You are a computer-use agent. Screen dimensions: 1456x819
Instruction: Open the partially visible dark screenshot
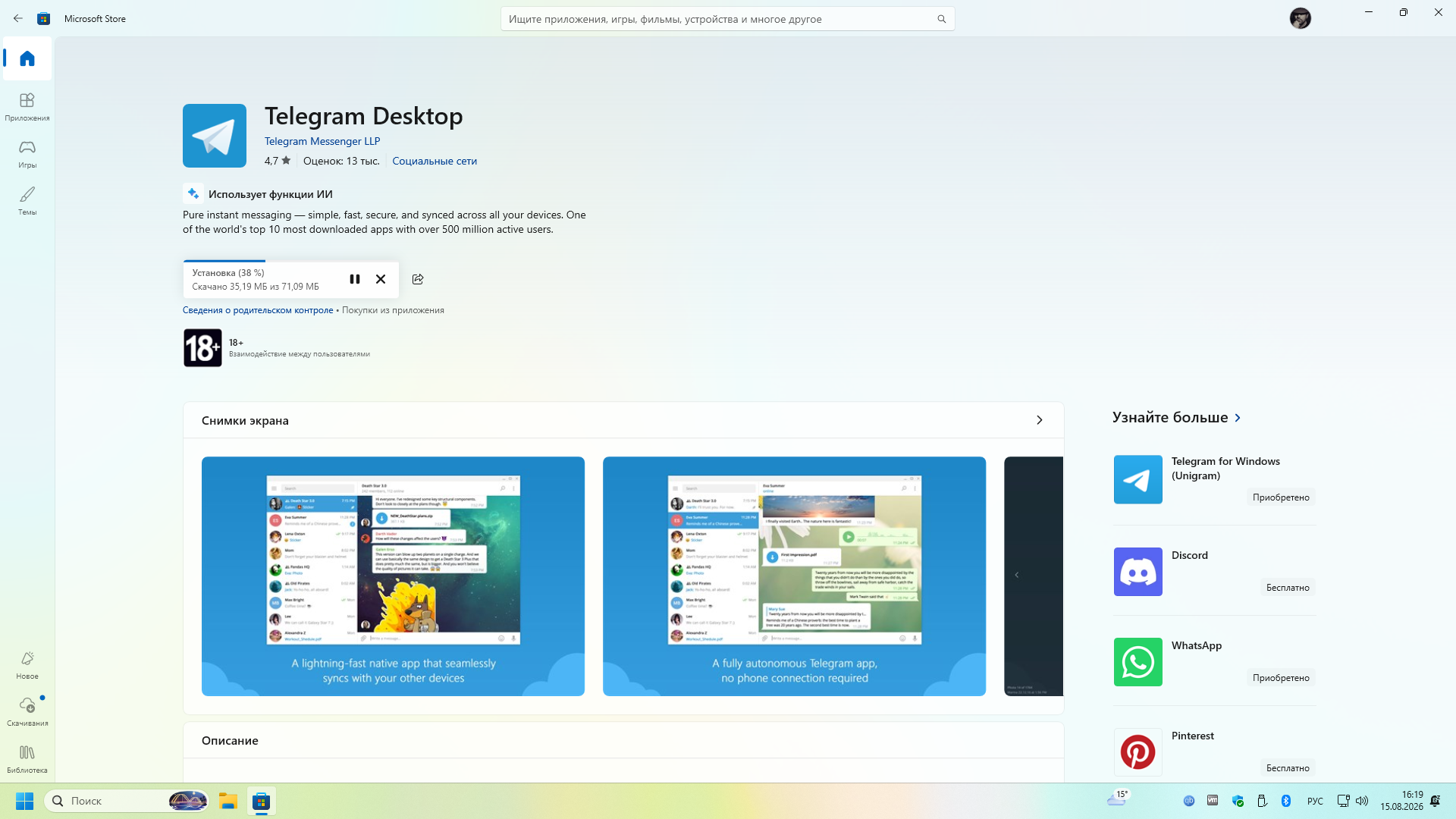pyautogui.click(x=1034, y=576)
